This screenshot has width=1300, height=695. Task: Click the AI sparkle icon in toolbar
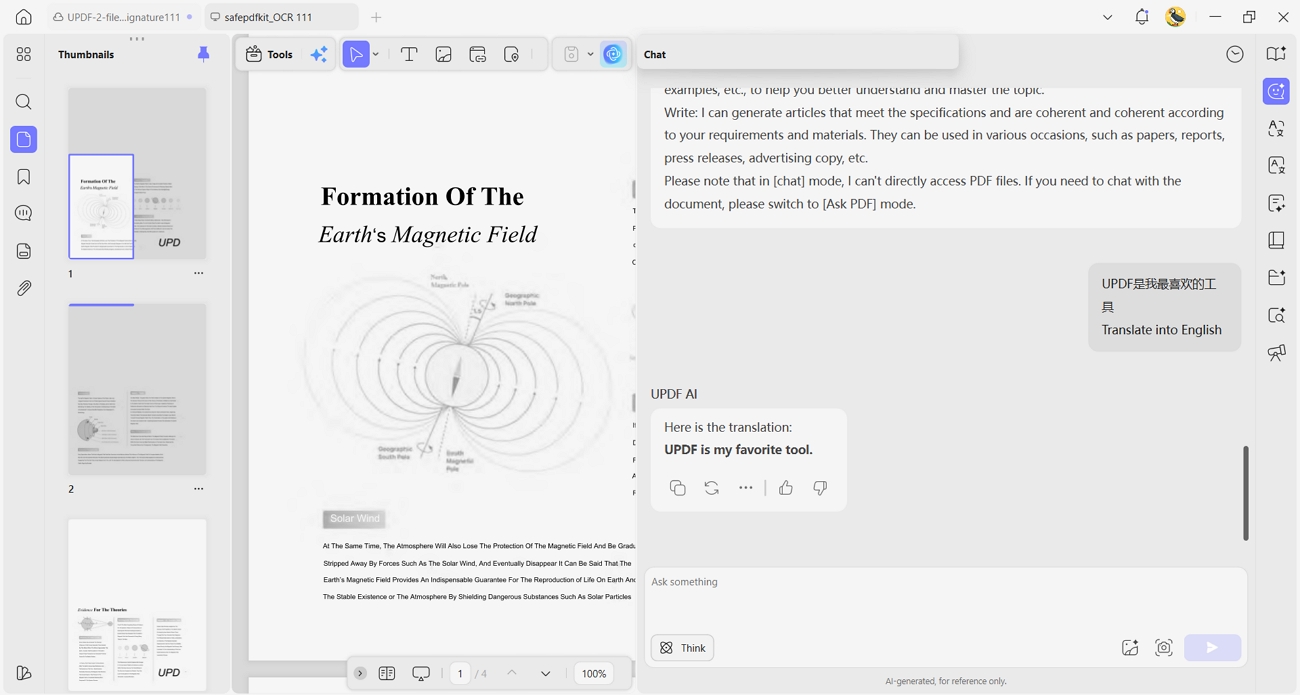[x=319, y=55]
